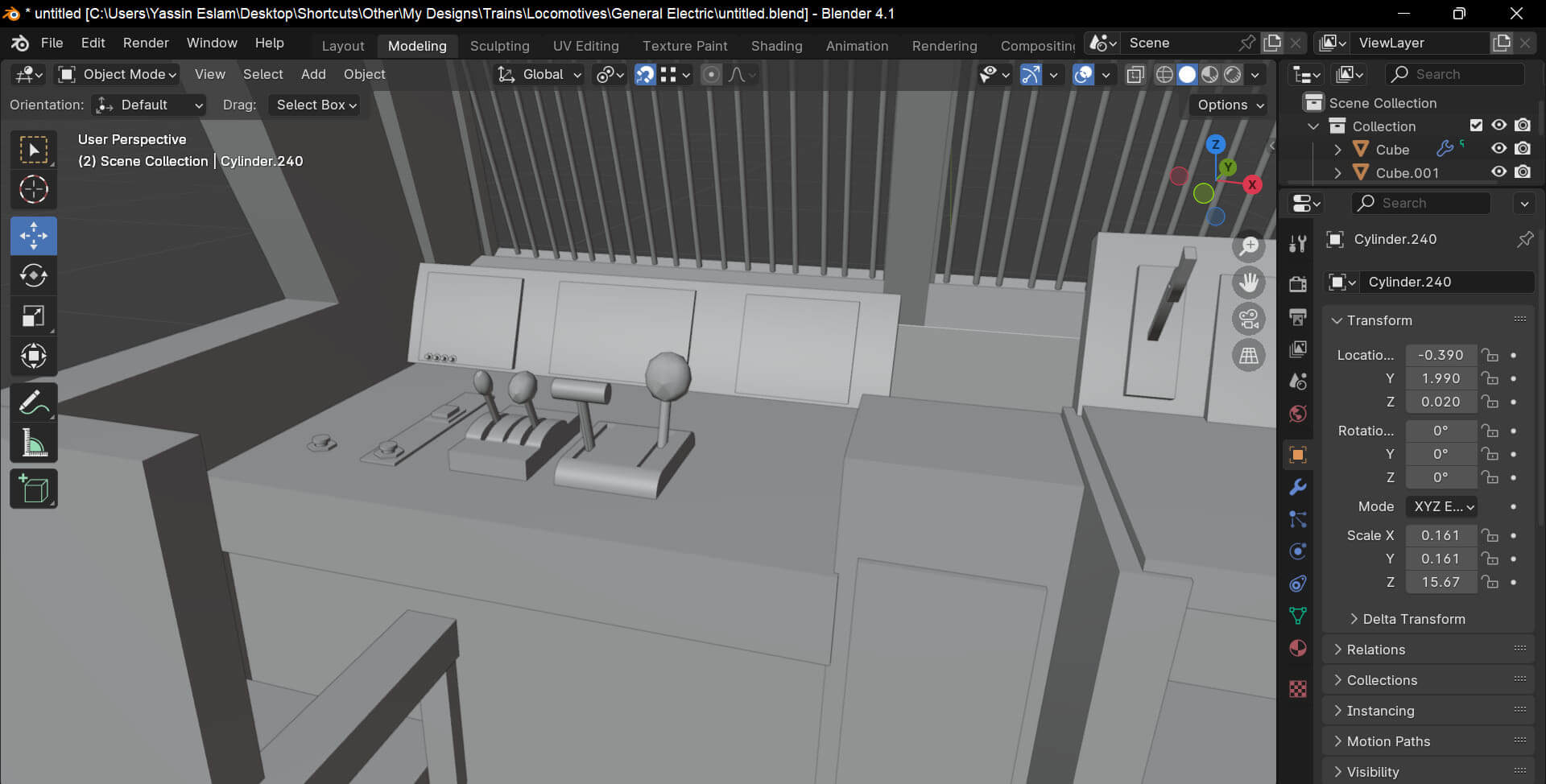Image resolution: width=1546 pixels, height=784 pixels.
Task: Toggle camera view in viewport
Action: coord(1249,320)
